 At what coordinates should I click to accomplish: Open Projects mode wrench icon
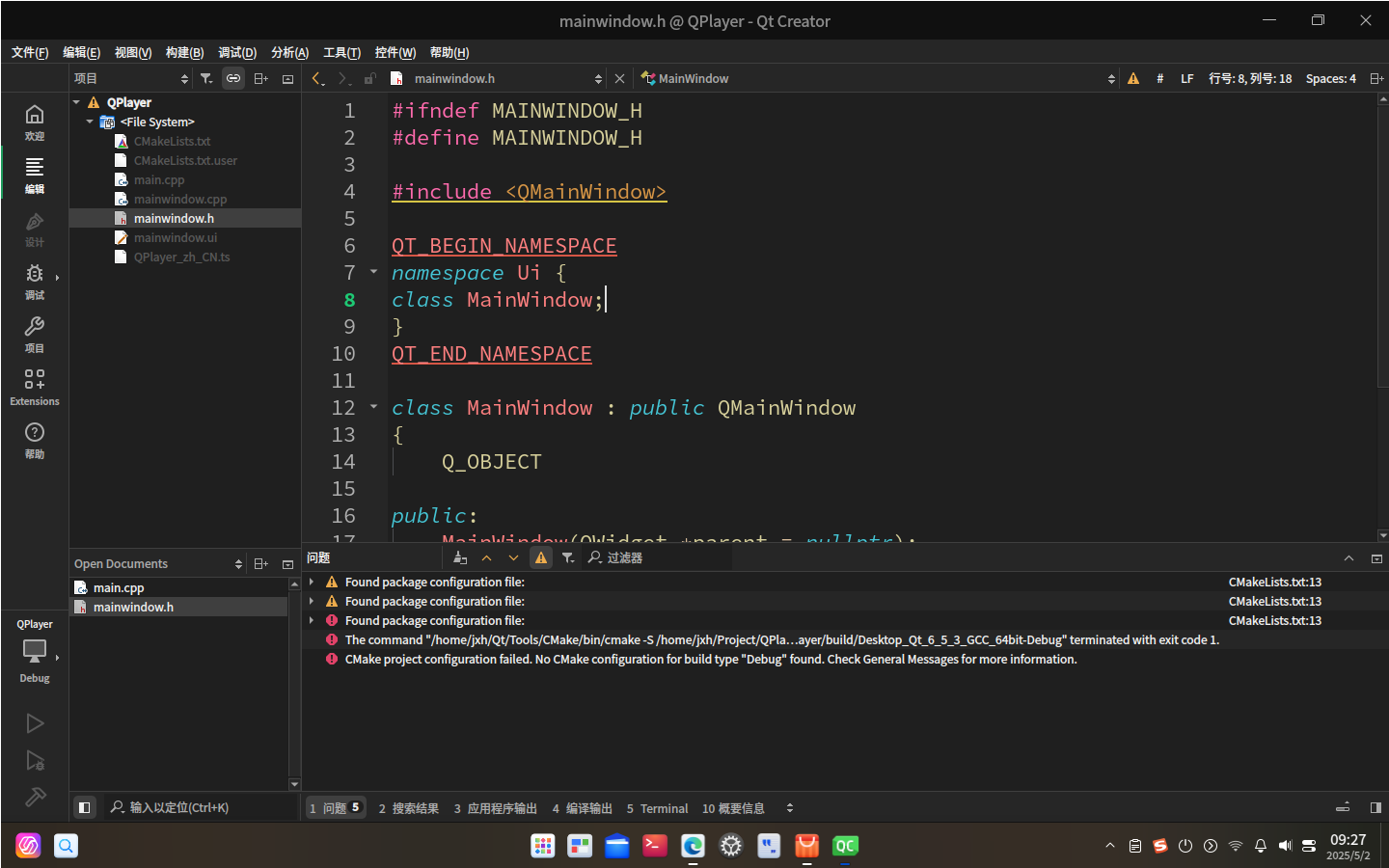(35, 334)
